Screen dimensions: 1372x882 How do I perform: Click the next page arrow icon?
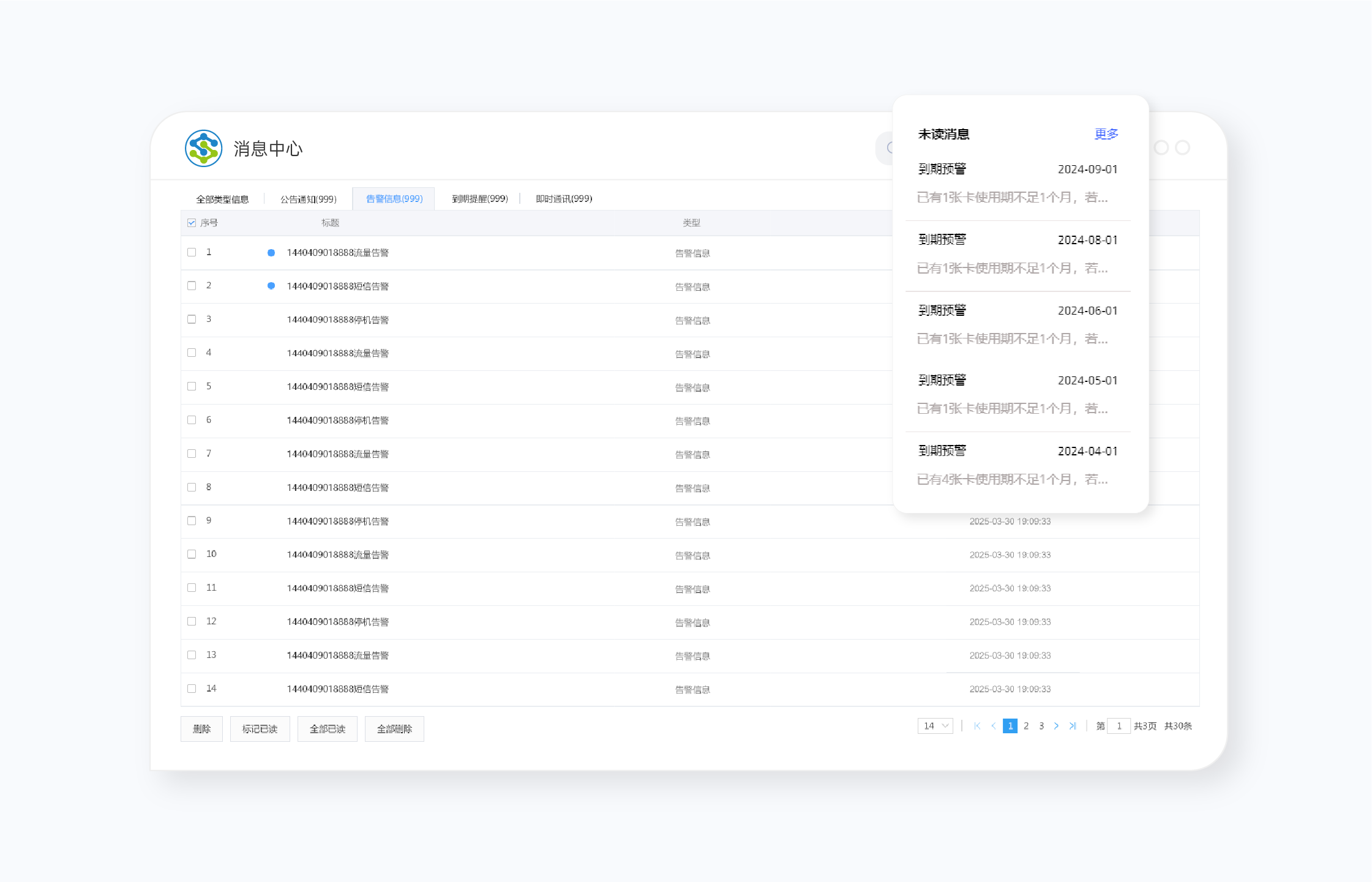[x=1056, y=726]
